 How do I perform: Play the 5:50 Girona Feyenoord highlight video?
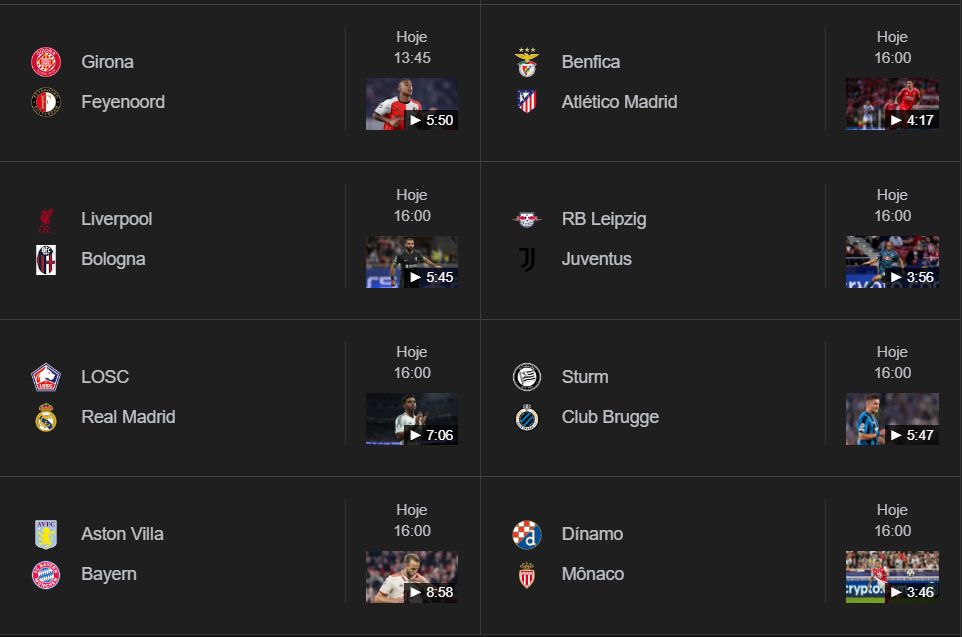(x=412, y=104)
